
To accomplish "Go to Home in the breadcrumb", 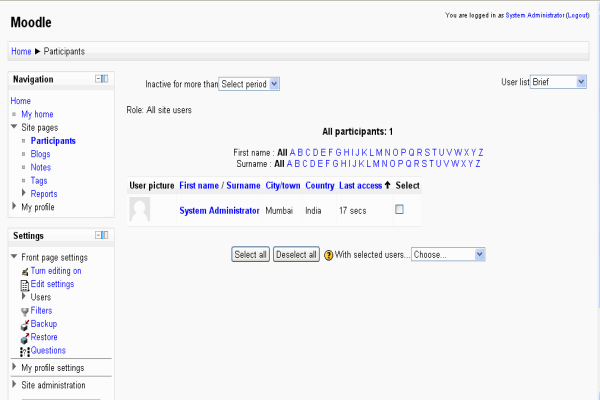I will tap(20, 50).
